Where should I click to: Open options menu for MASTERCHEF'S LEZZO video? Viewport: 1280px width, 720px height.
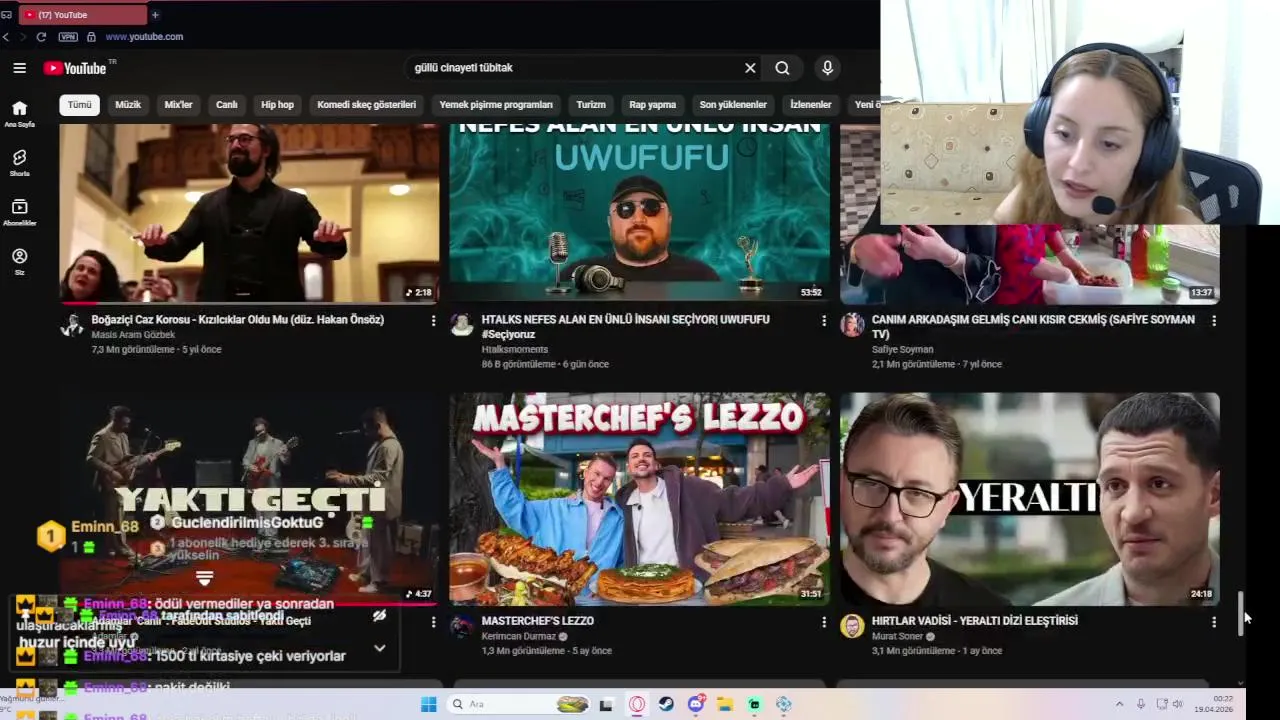(824, 622)
